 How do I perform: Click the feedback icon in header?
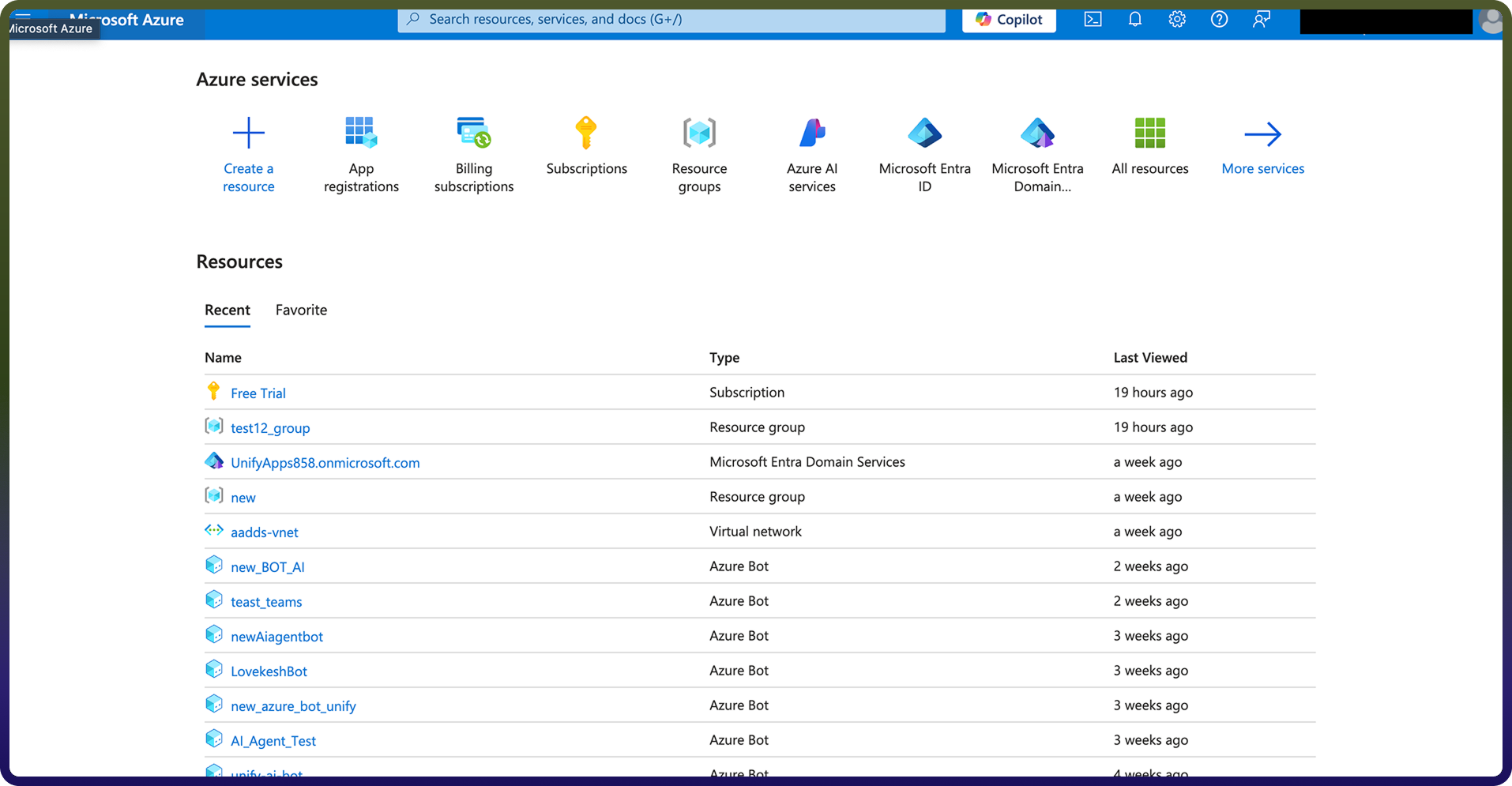(x=1262, y=19)
